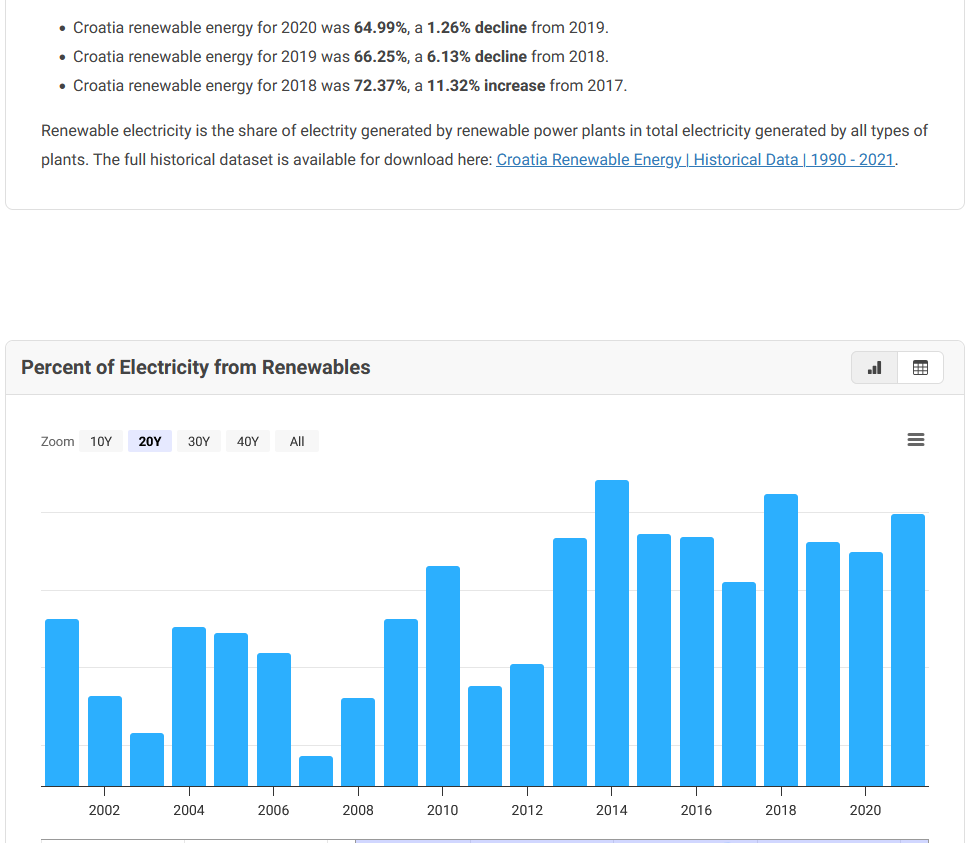The image size is (974, 843).
Task: Click the 2020 bar in chart
Action: (866, 669)
